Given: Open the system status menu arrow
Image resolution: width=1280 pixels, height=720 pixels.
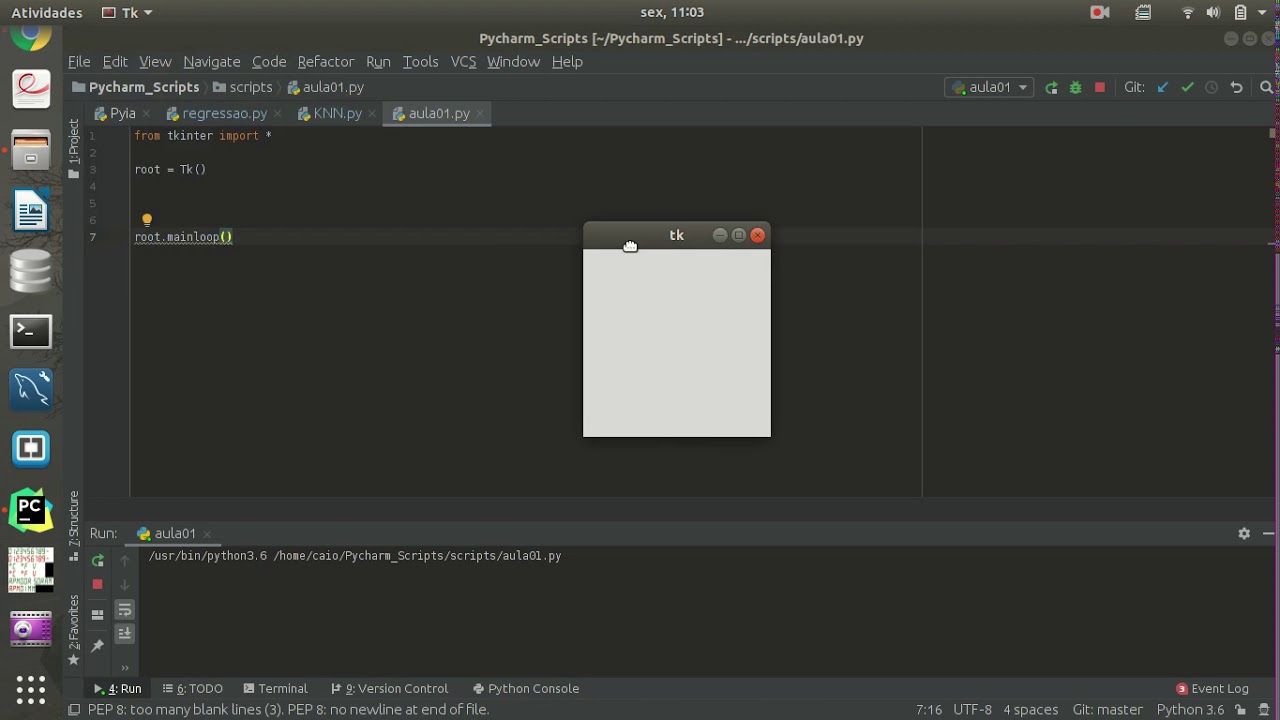Looking at the screenshot, I should pos(1264,13).
